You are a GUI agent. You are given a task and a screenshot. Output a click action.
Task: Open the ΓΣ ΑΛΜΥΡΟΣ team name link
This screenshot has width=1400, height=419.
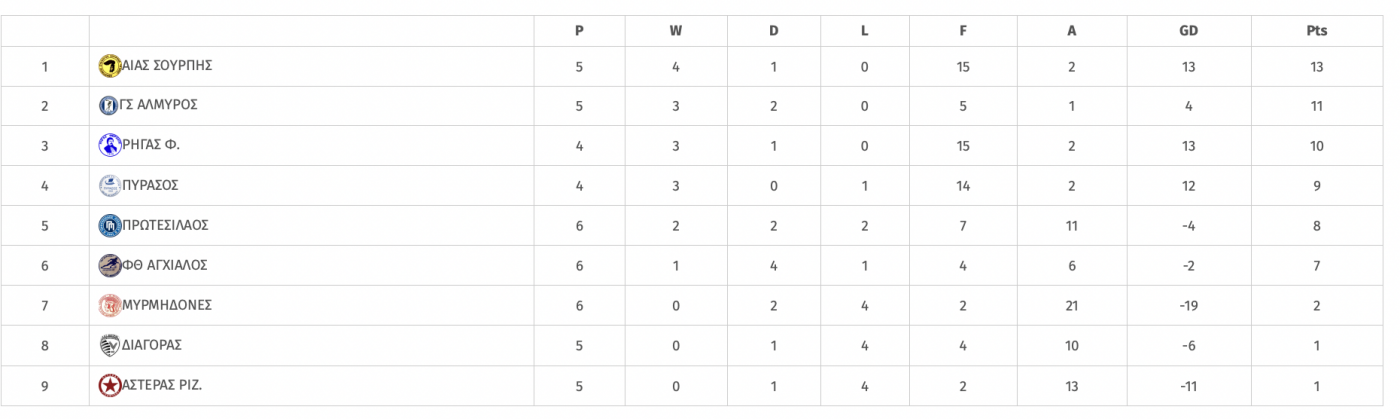(x=159, y=105)
